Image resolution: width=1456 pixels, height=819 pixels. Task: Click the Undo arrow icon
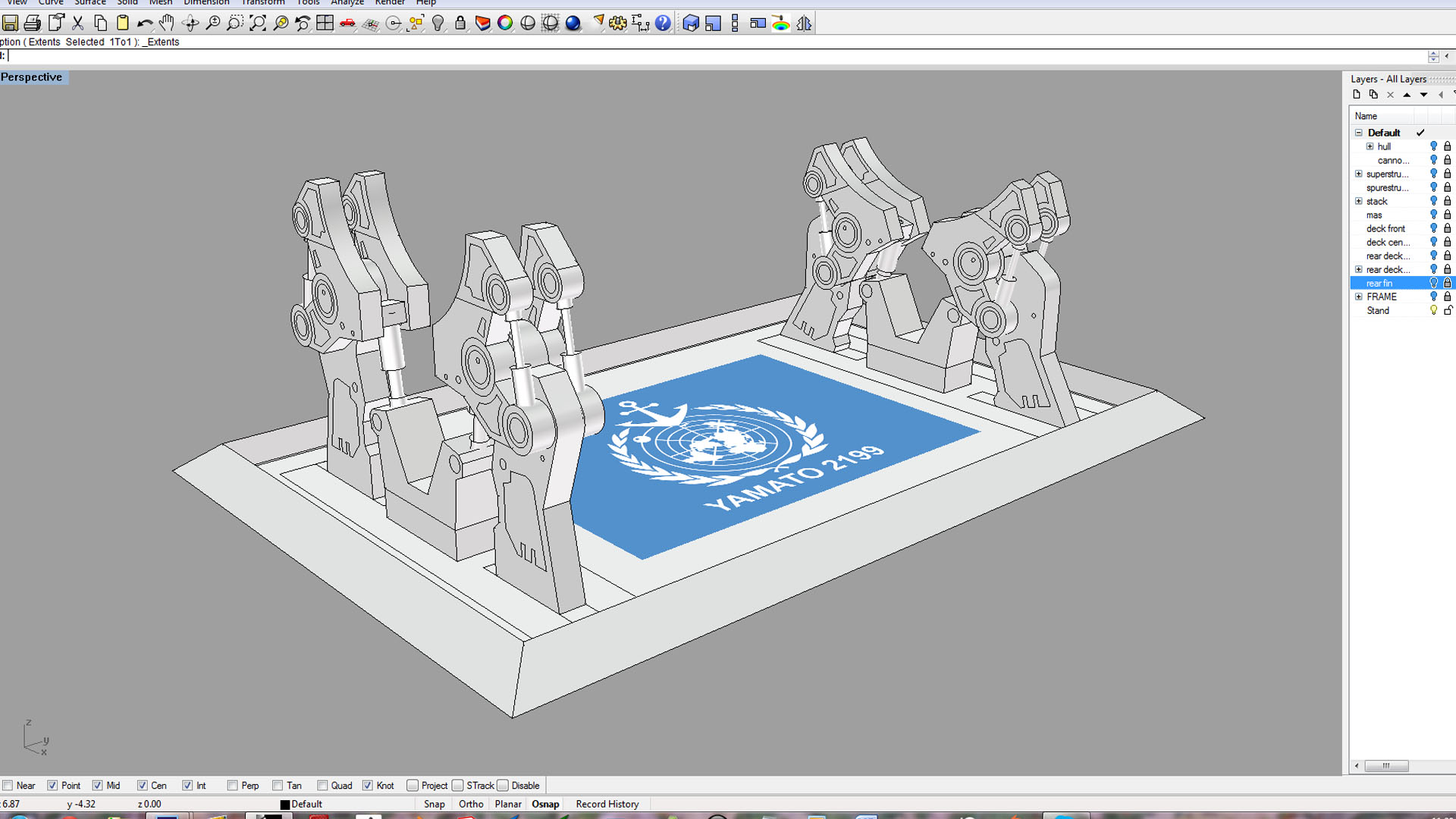pyautogui.click(x=145, y=24)
